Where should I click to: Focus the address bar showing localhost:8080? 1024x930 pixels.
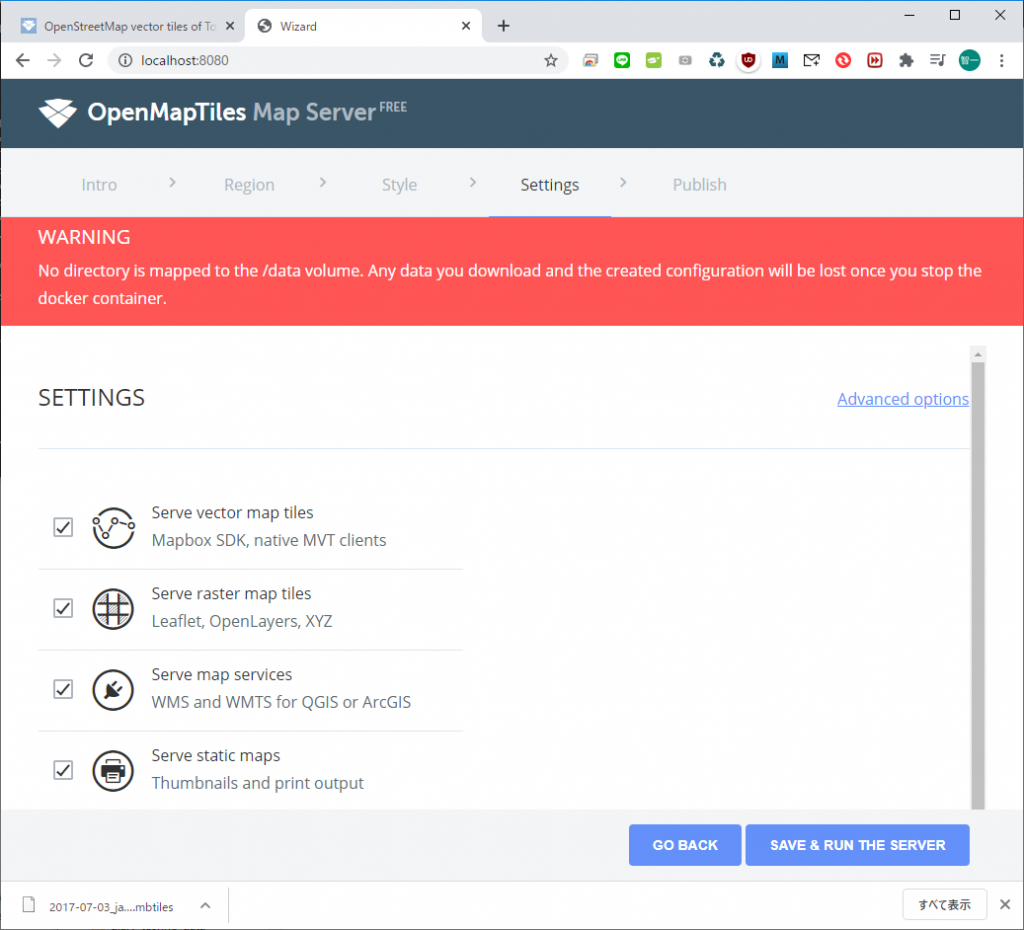pyautogui.click(x=330, y=60)
